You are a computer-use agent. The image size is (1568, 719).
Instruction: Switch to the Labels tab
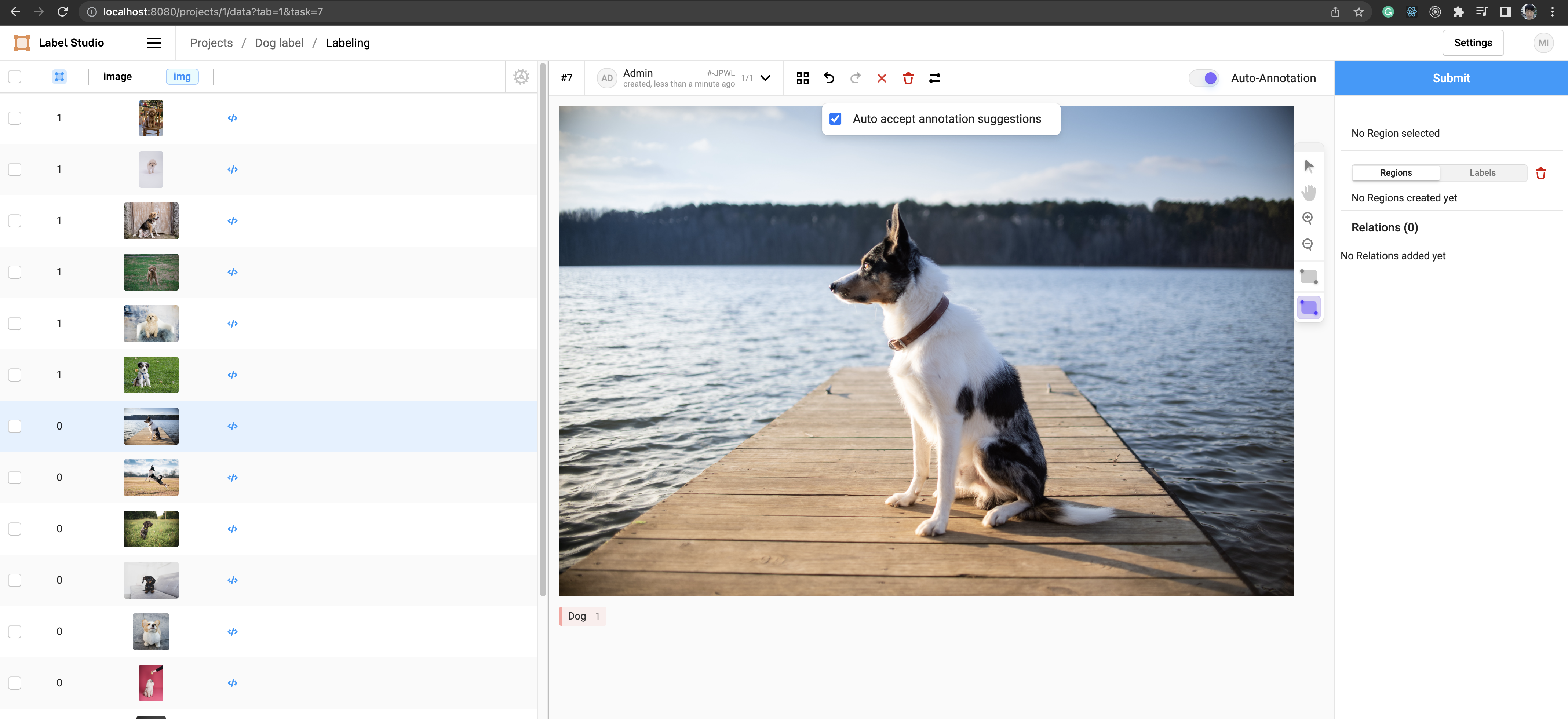coord(1482,173)
